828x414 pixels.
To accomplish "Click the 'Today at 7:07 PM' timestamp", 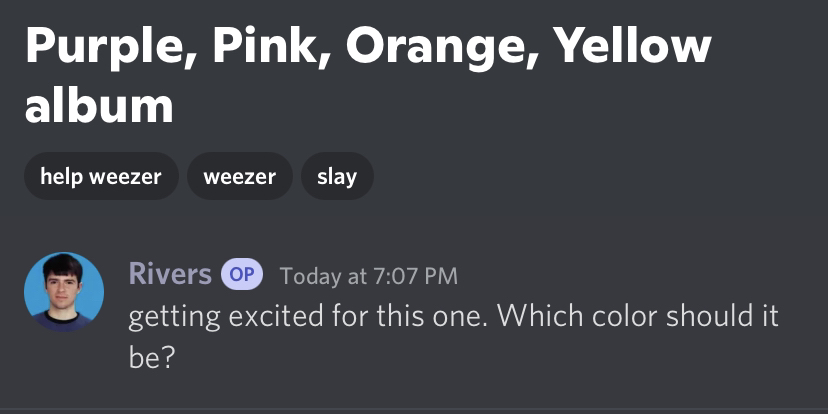I will 368,275.
